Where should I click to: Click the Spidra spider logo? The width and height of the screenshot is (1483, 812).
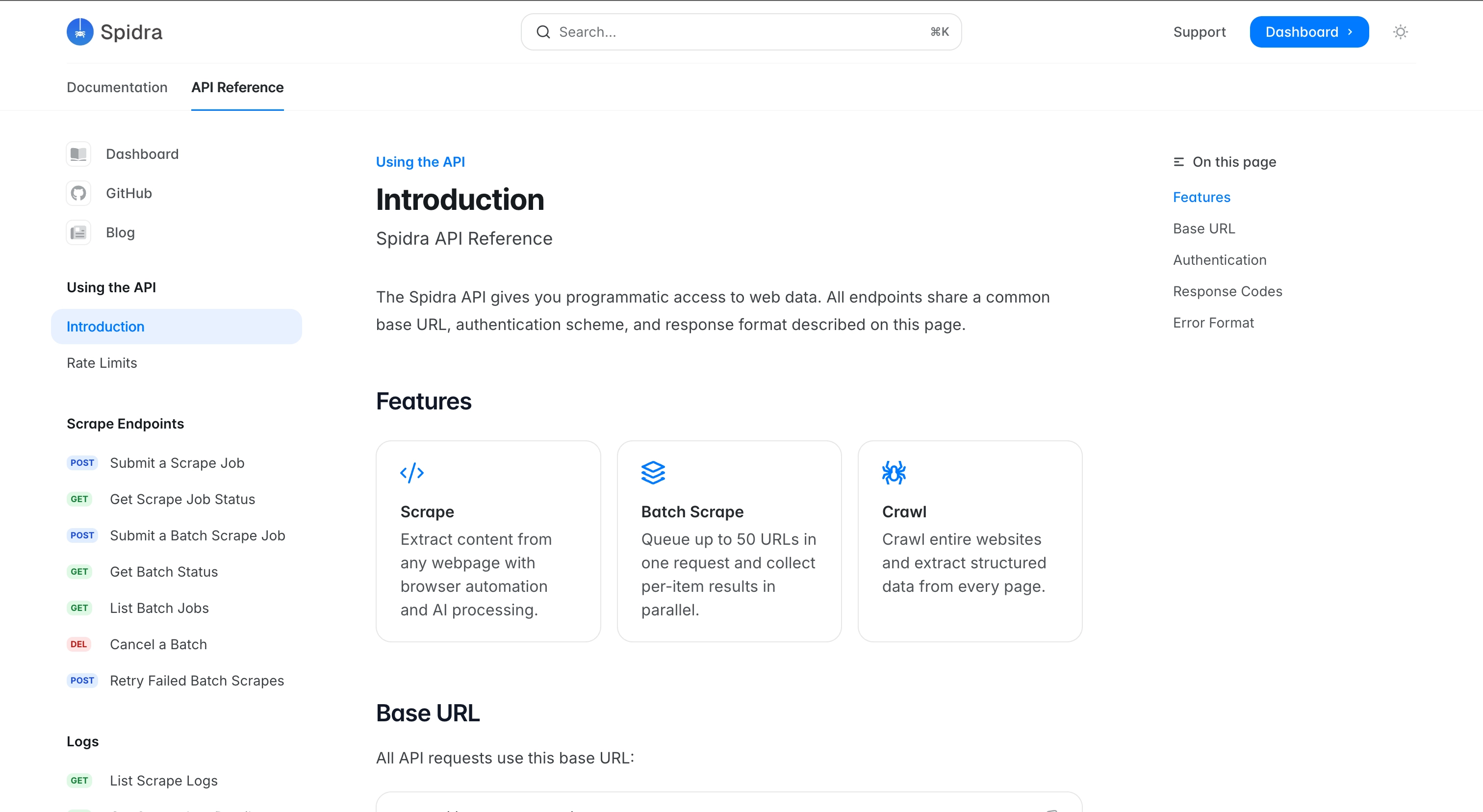pyautogui.click(x=80, y=32)
